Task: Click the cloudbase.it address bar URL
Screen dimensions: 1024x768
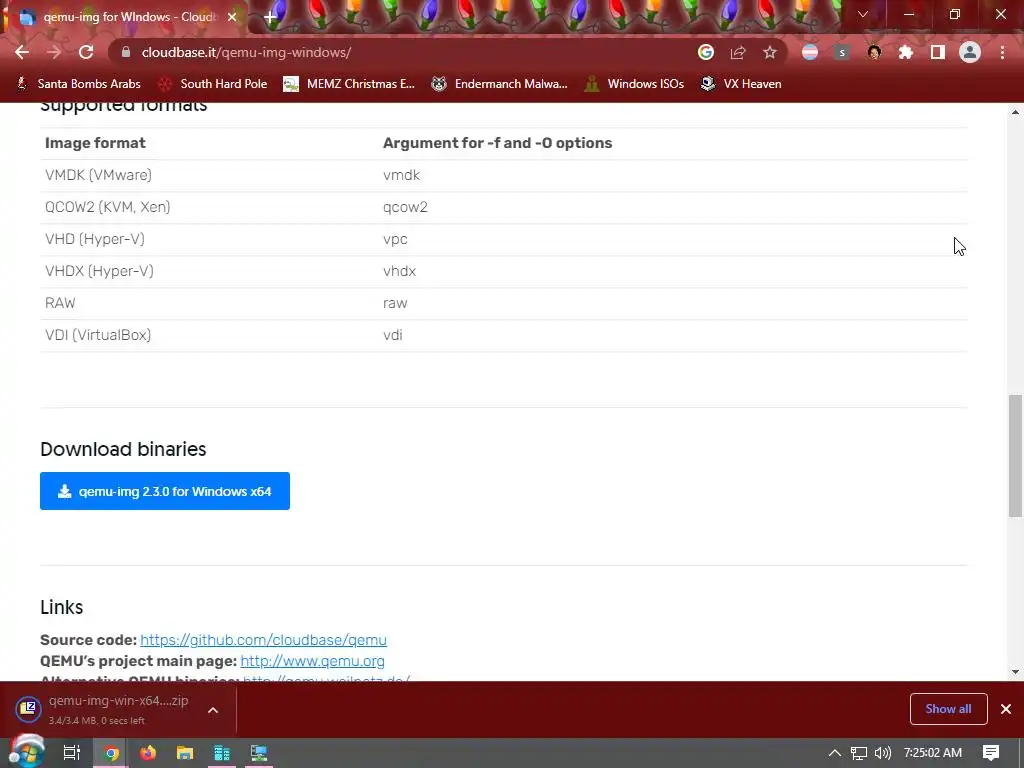Action: [246, 52]
